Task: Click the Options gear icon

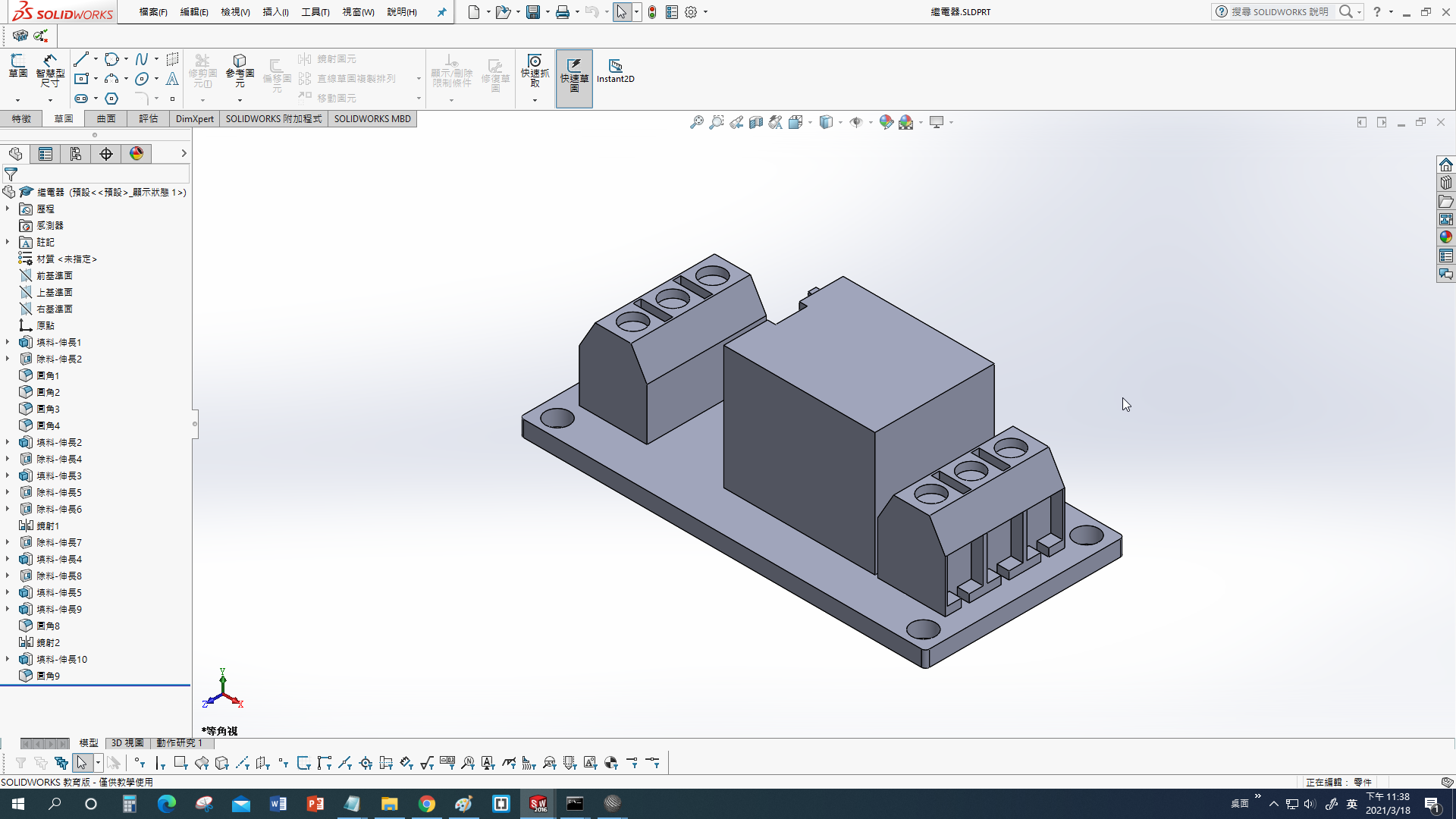Action: 691,12
